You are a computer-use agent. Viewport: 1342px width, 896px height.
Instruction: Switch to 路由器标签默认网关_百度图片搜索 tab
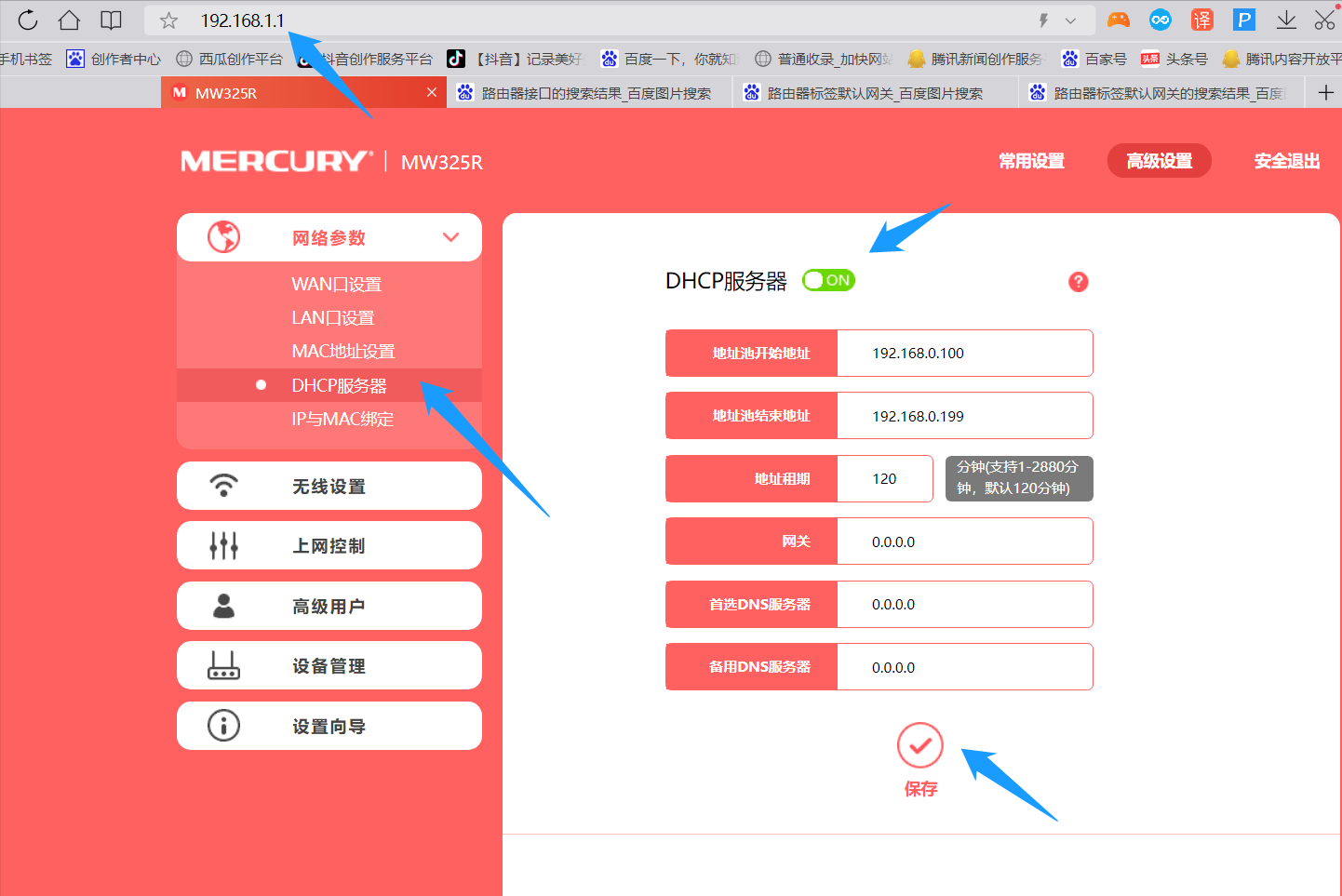click(x=875, y=92)
